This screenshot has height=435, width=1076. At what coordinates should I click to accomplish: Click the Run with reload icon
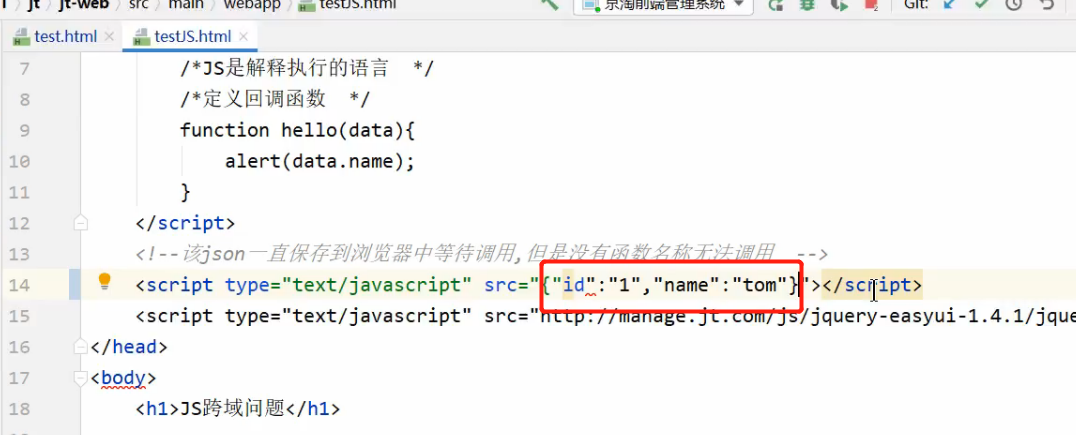pyautogui.click(x=776, y=5)
